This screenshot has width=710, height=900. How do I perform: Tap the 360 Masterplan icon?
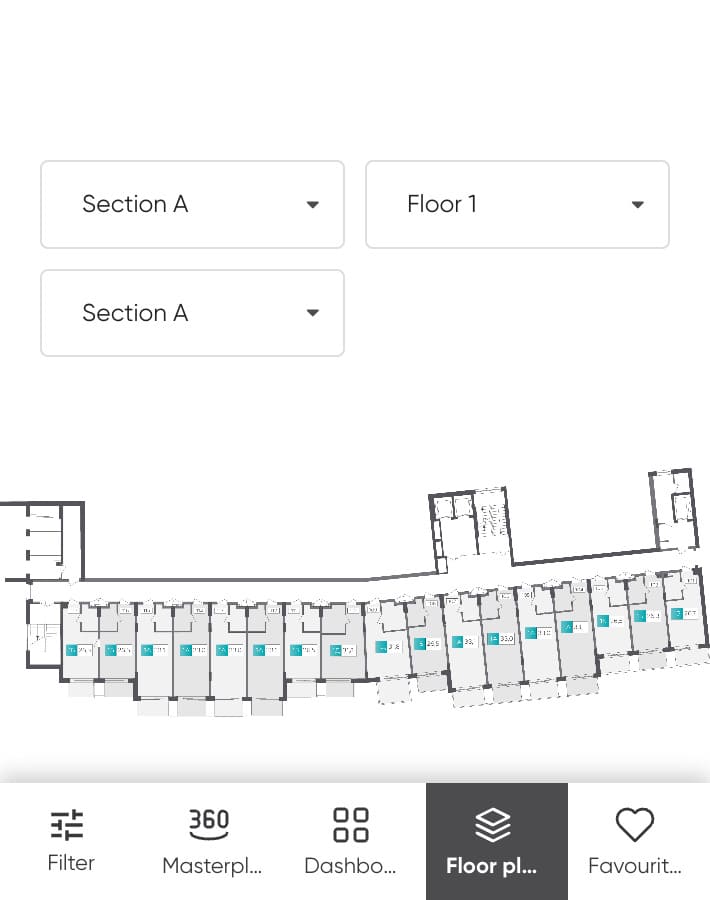[x=209, y=824]
